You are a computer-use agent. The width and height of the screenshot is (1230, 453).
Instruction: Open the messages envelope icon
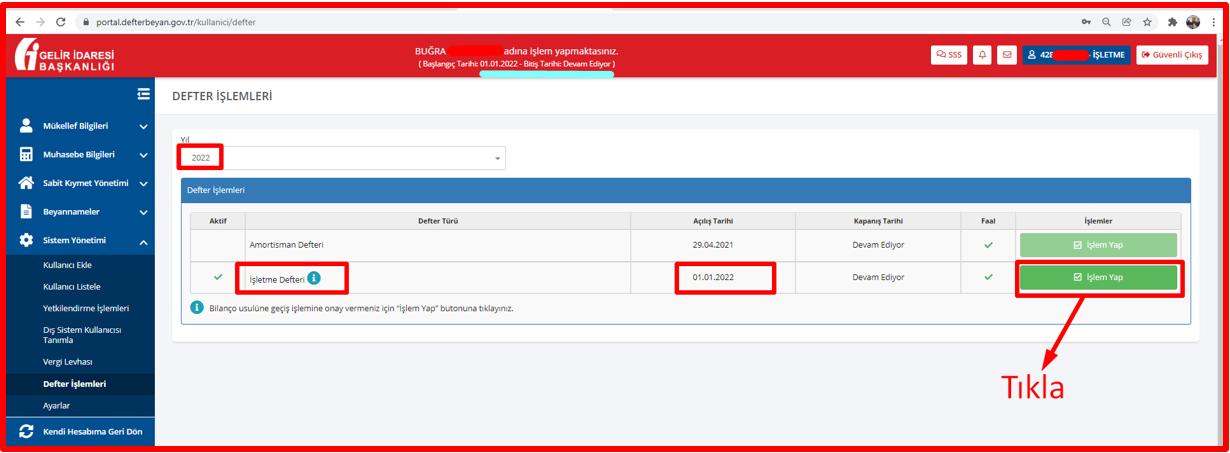point(1007,55)
